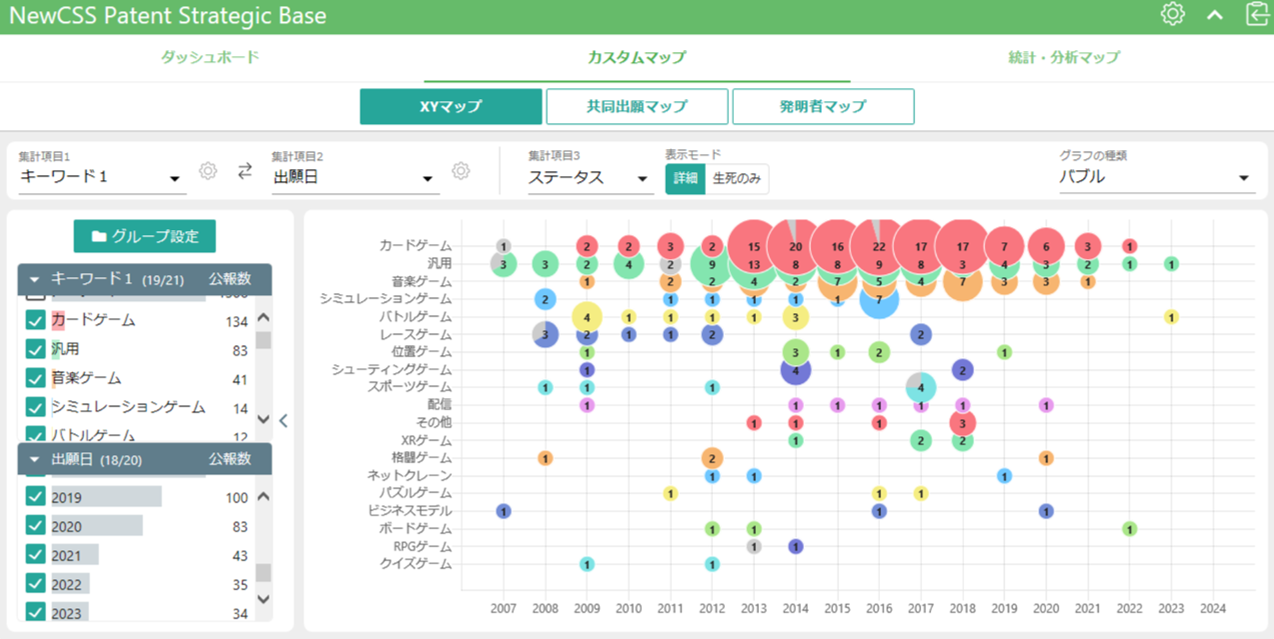Select 詳細 display mode
This screenshot has width=1274, height=639.
(685, 179)
